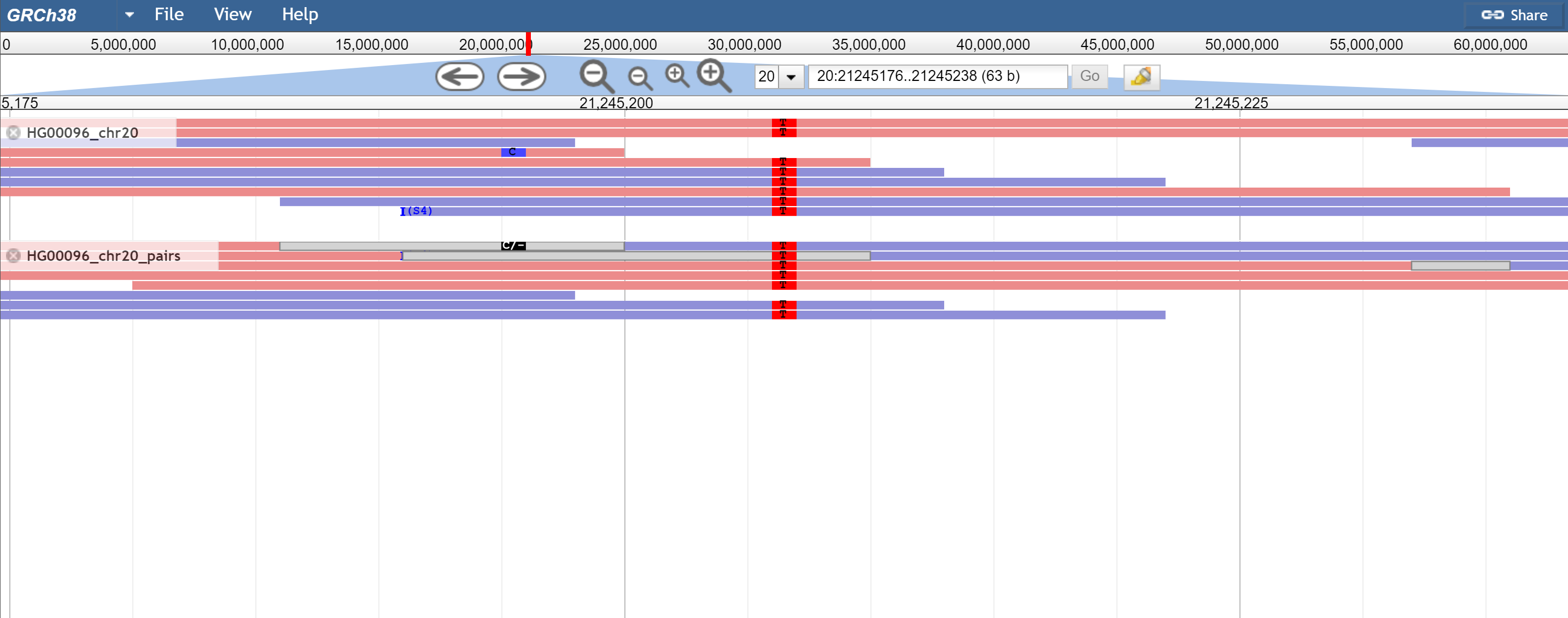Image resolution: width=1568 pixels, height=618 pixels.
Task: Click the small zoom in magnifier
Action: pos(677,76)
